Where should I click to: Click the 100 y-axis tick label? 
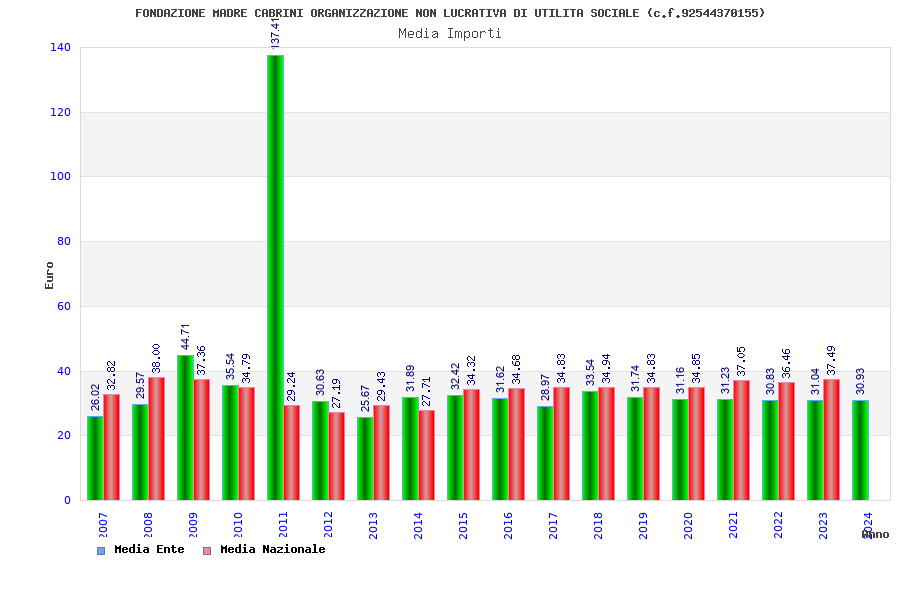point(60,177)
